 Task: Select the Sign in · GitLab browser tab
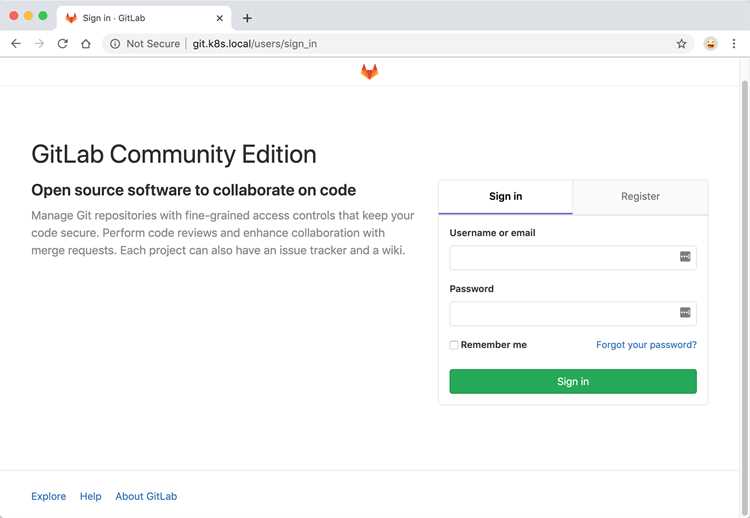click(x=143, y=18)
